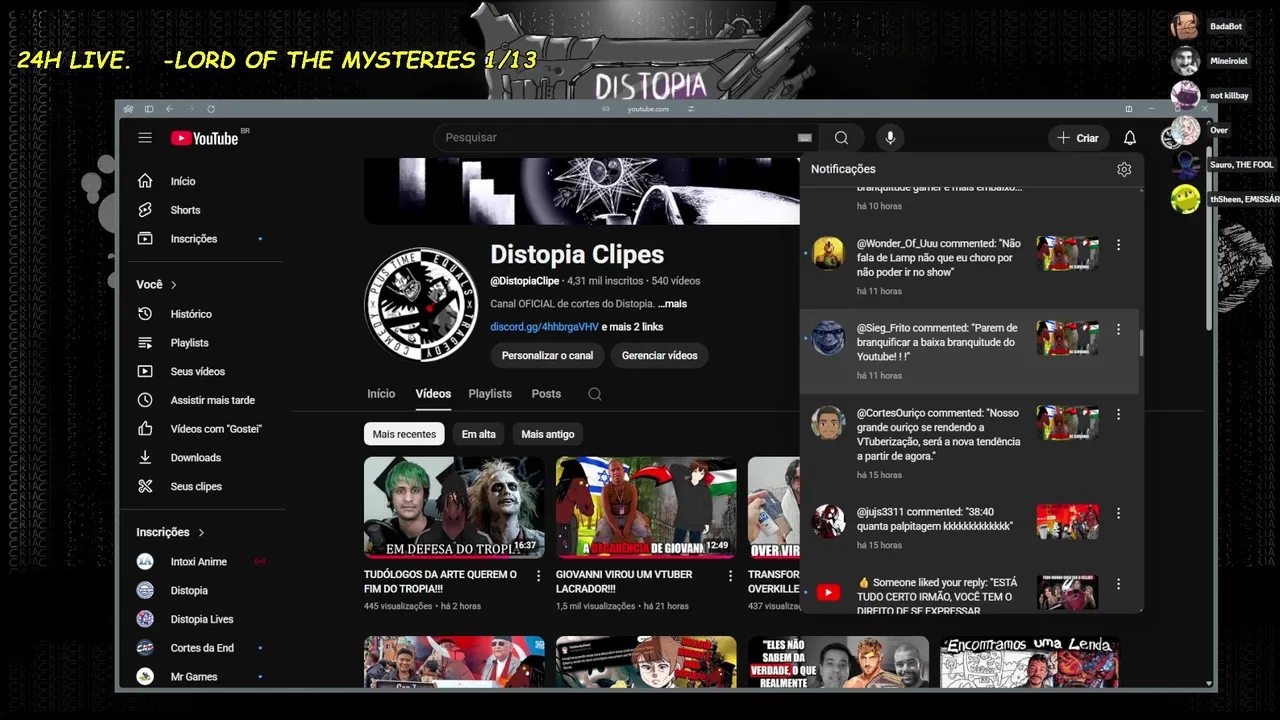Open options for CortesOuriço notification
1280x720 pixels.
1118,414
